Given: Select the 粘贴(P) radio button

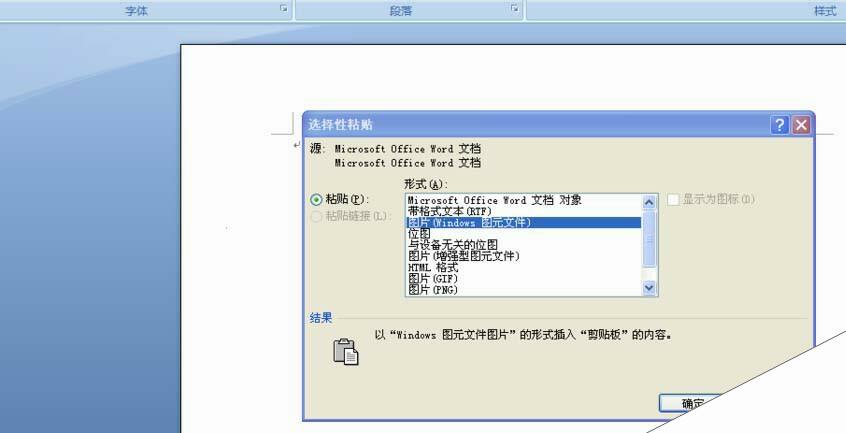Looking at the screenshot, I should tap(316, 200).
